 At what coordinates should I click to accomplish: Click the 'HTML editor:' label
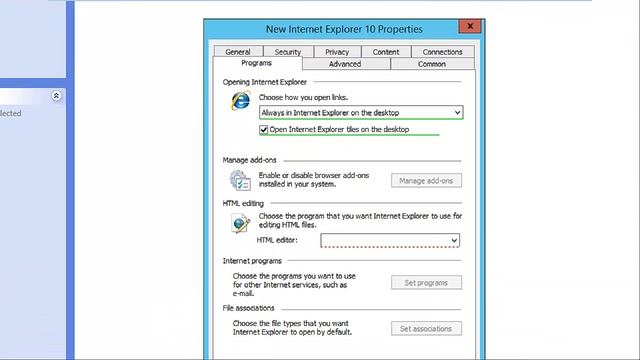(277, 240)
